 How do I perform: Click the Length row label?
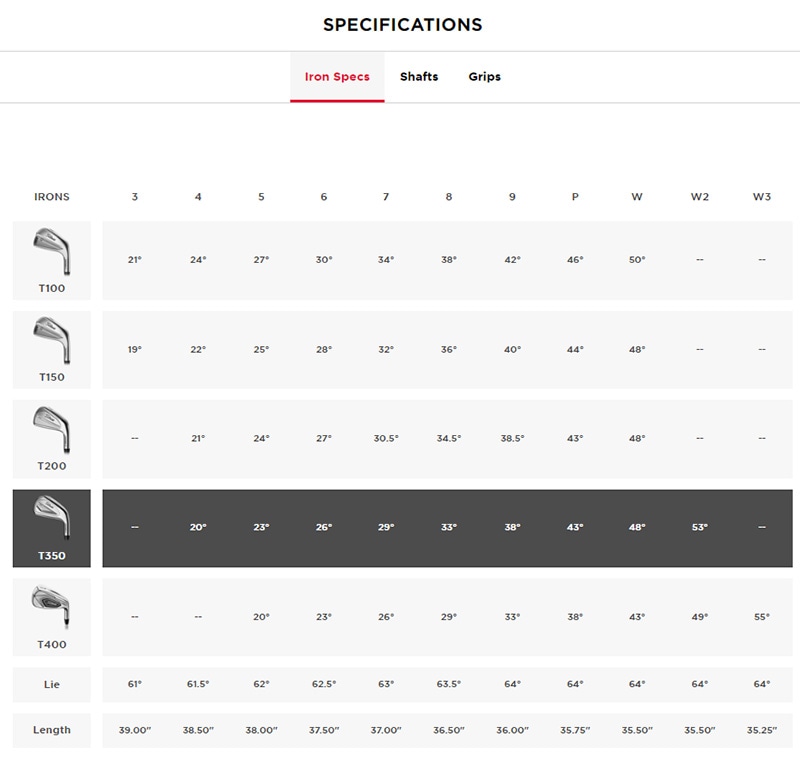(52, 730)
